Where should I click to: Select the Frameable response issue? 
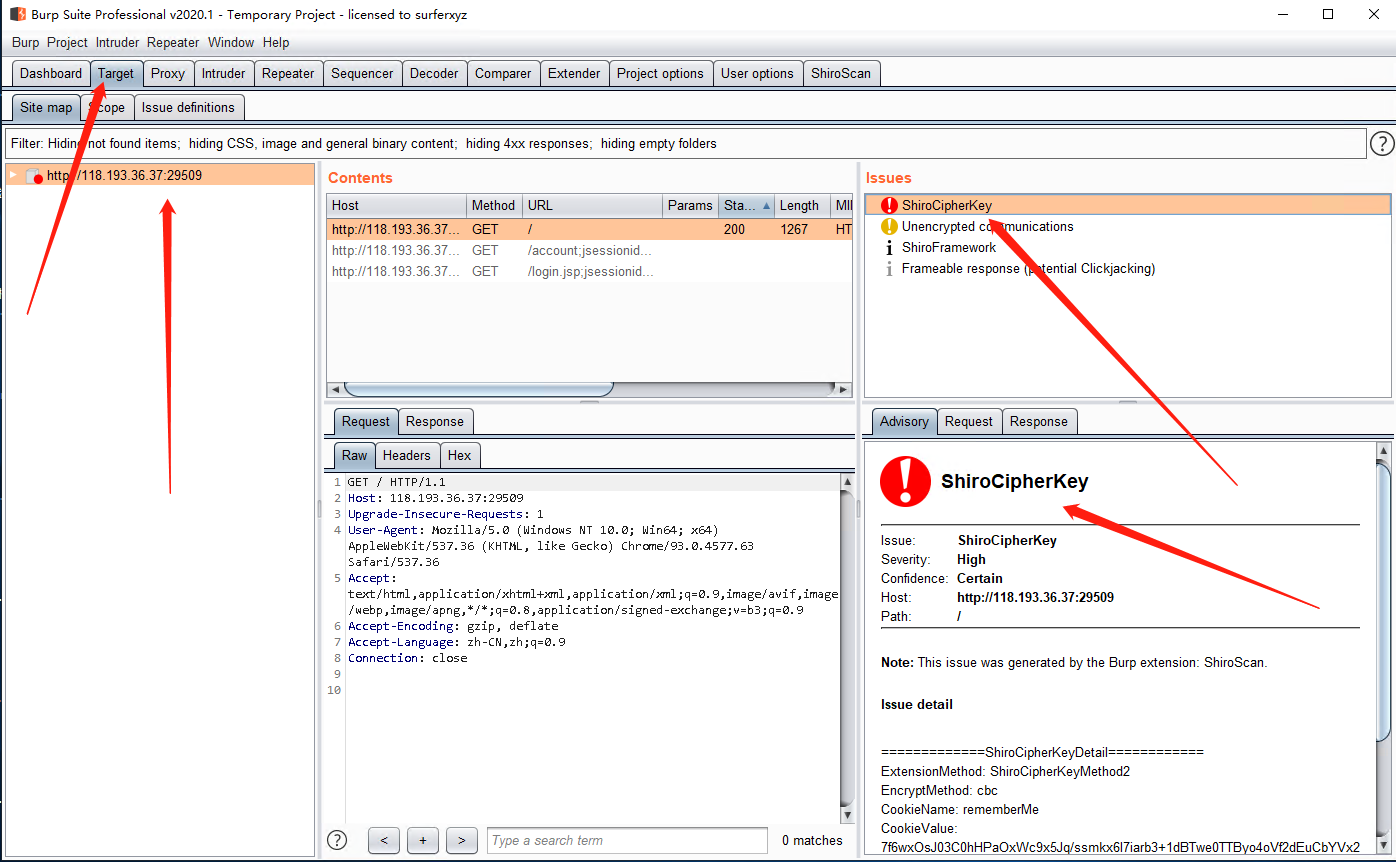coord(1128,268)
